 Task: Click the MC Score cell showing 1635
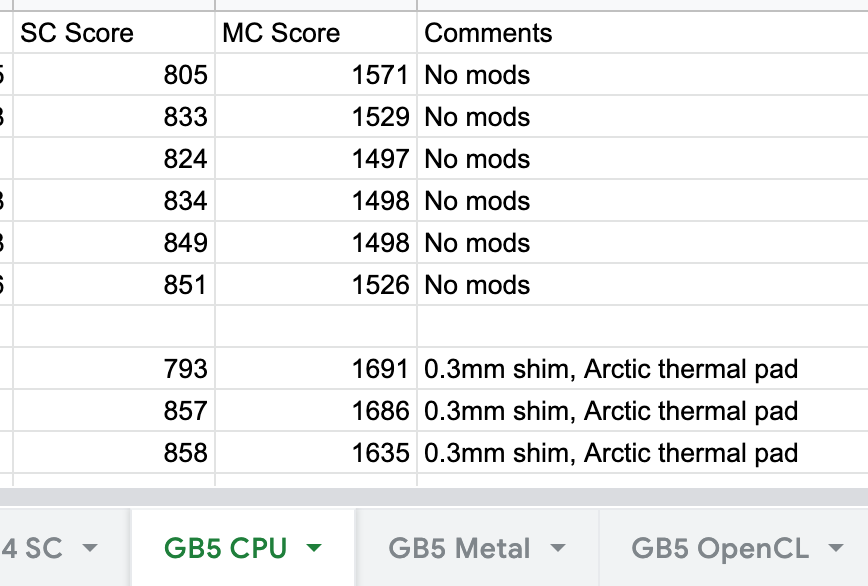[x=315, y=453]
